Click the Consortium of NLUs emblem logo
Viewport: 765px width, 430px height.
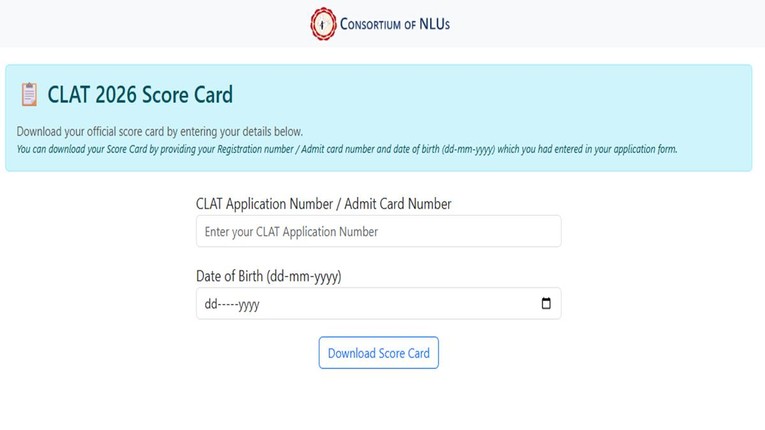pyautogui.click(x=324, y=23)
